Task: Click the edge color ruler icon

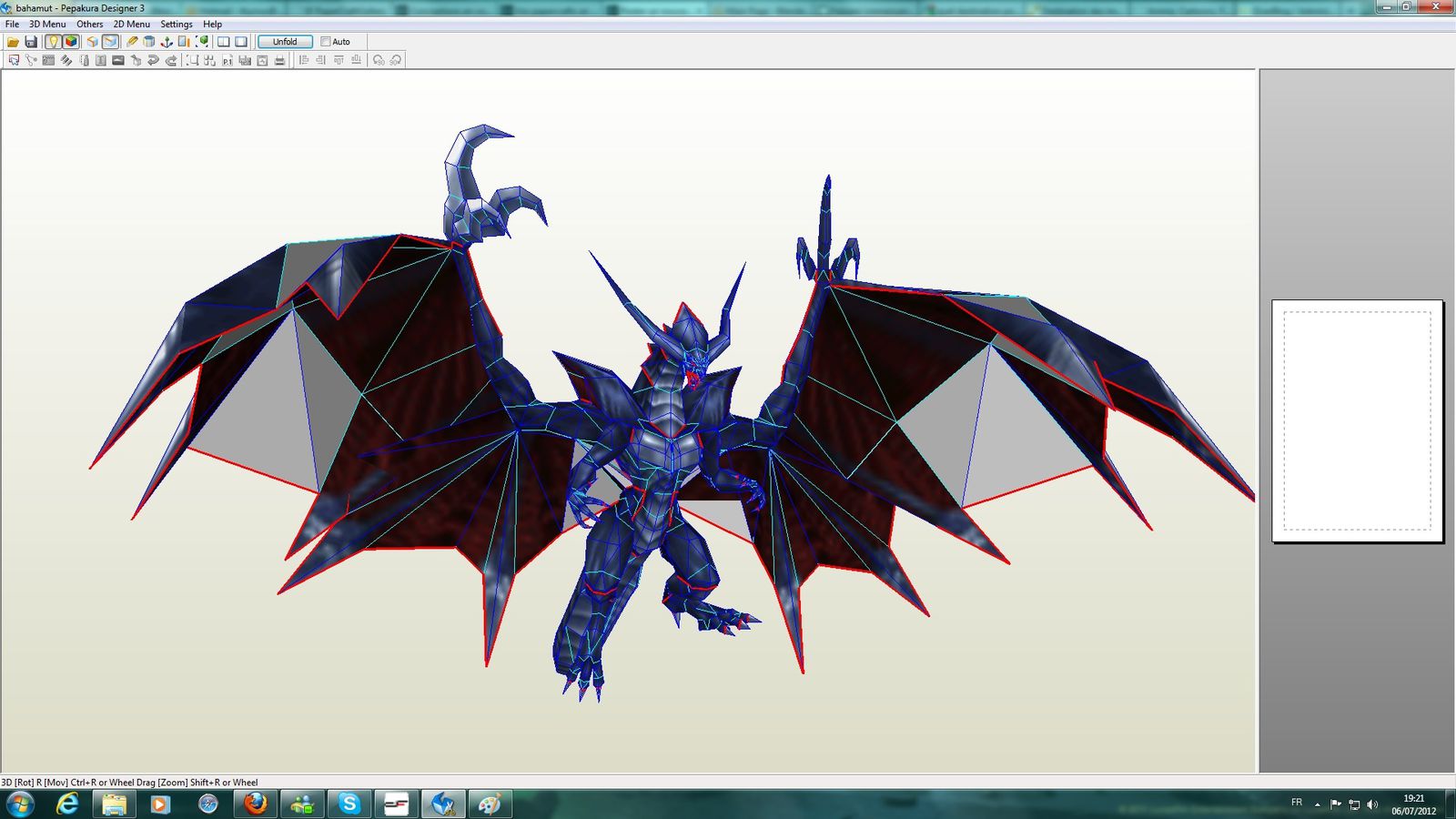Action: 85,60
